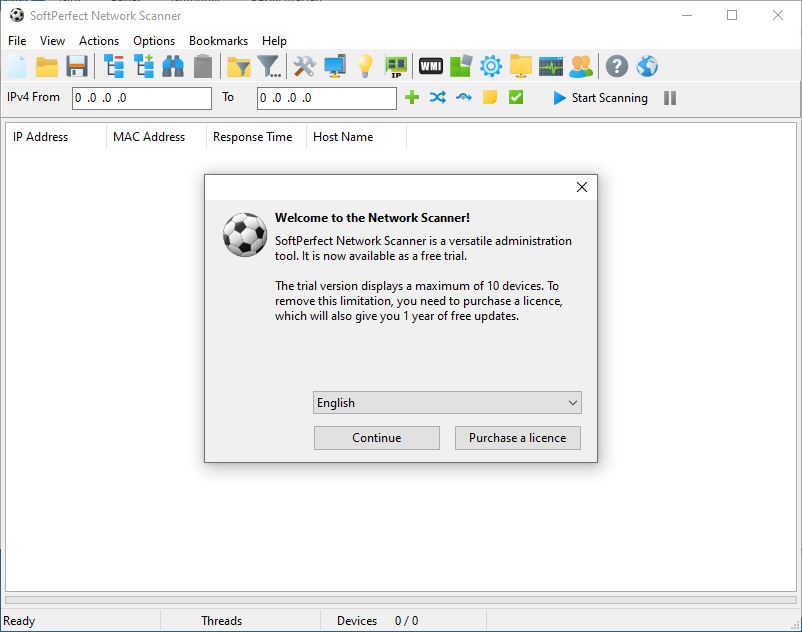Click the users people icon
This screenshot has width=802, height=632.
click(581, 66)
